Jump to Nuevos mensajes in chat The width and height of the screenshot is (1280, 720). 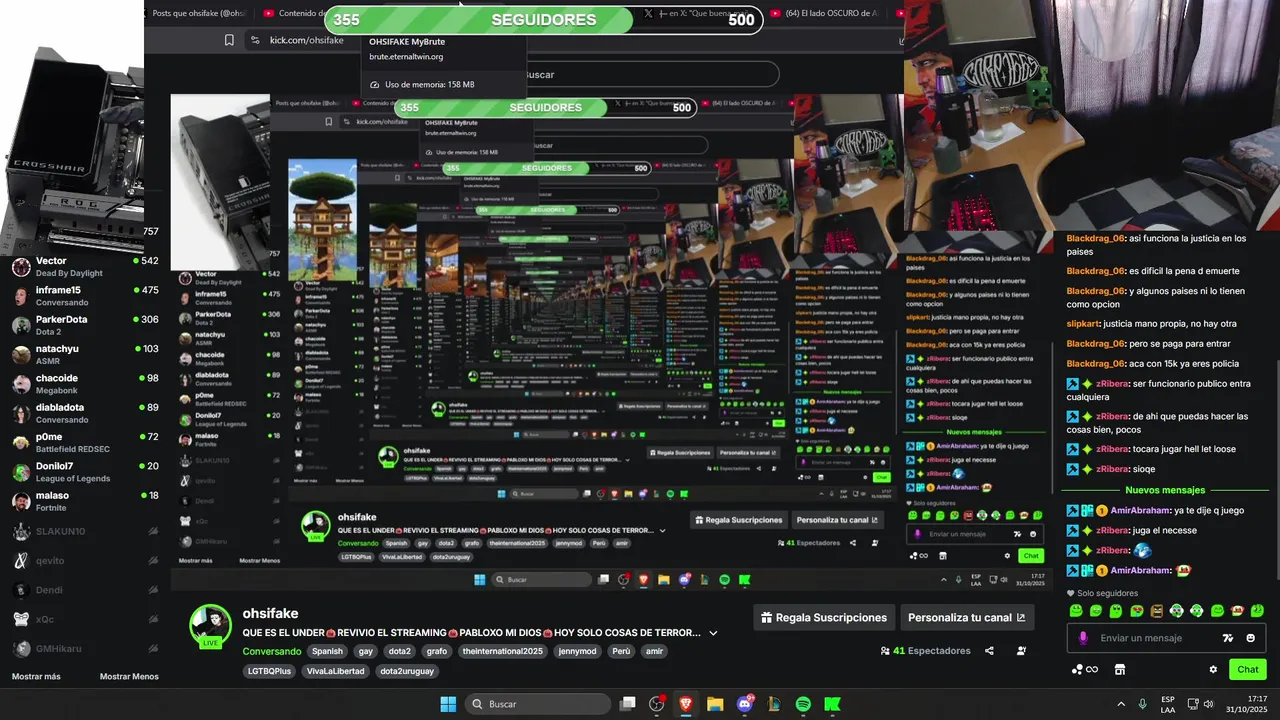tap(1165, 490)
